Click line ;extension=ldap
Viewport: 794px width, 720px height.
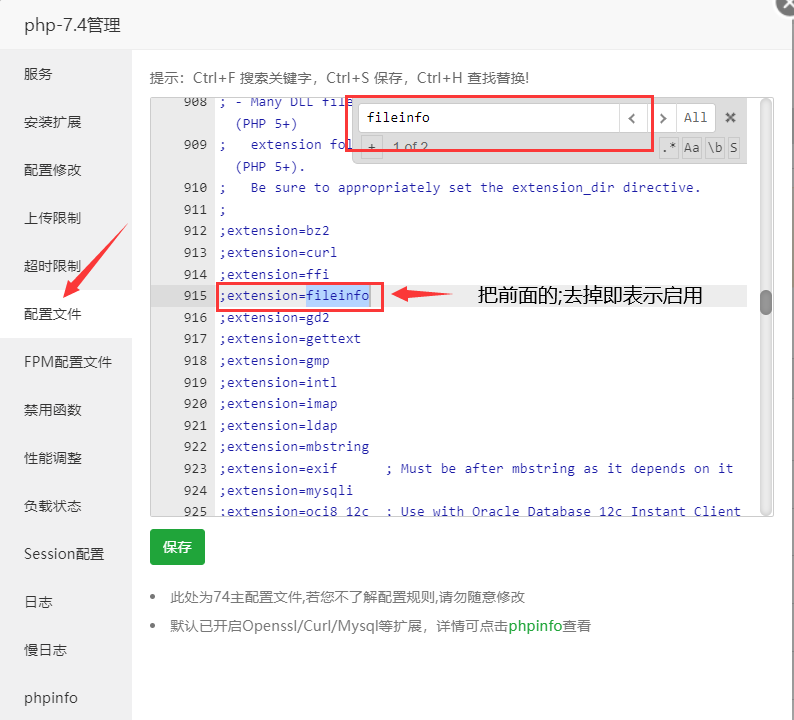click(278, 425)
